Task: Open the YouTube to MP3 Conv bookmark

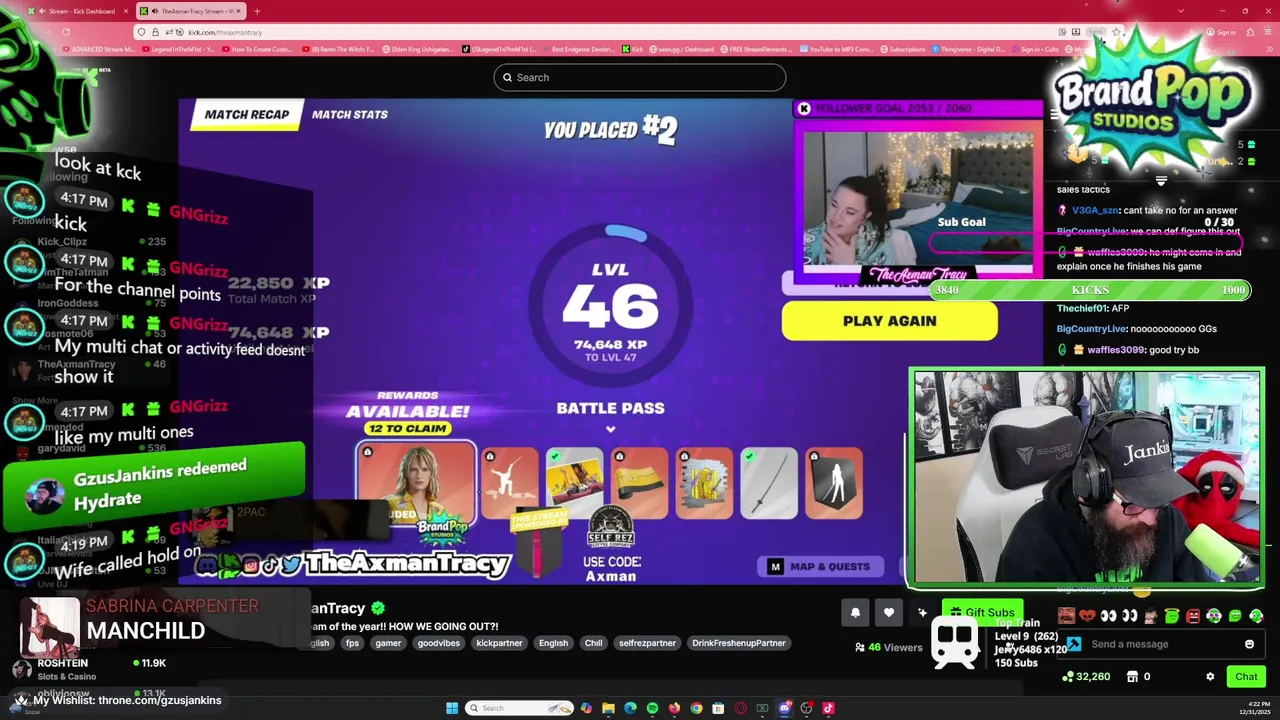Action: click(x=835, y=48)
